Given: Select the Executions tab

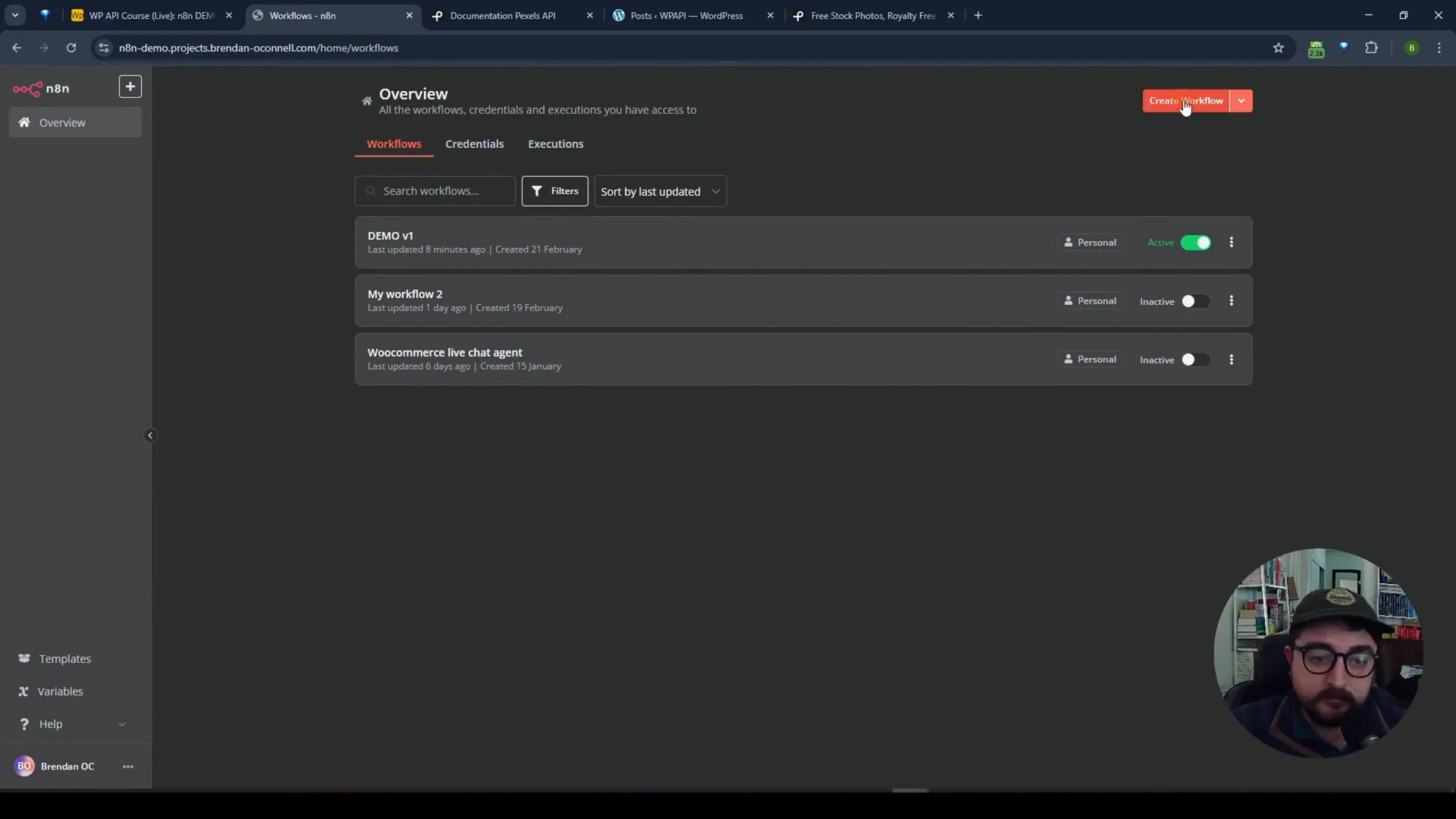Looking at the screenshot, I should (556, 143).
